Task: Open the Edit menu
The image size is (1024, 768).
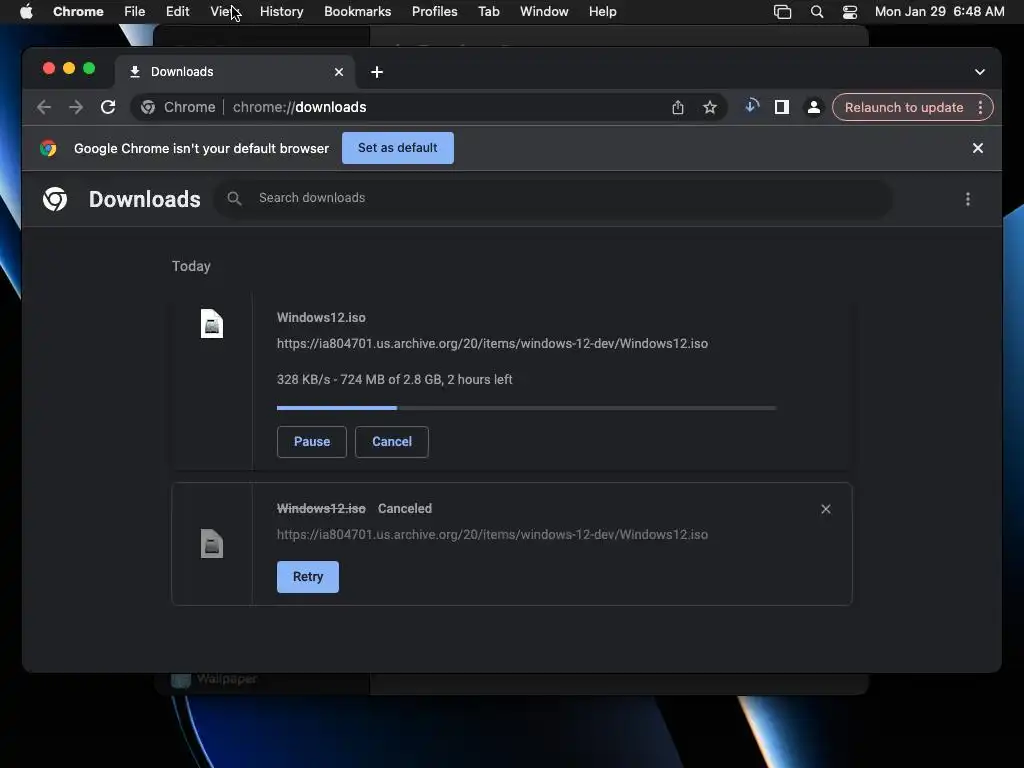Action: click(177, 11)
